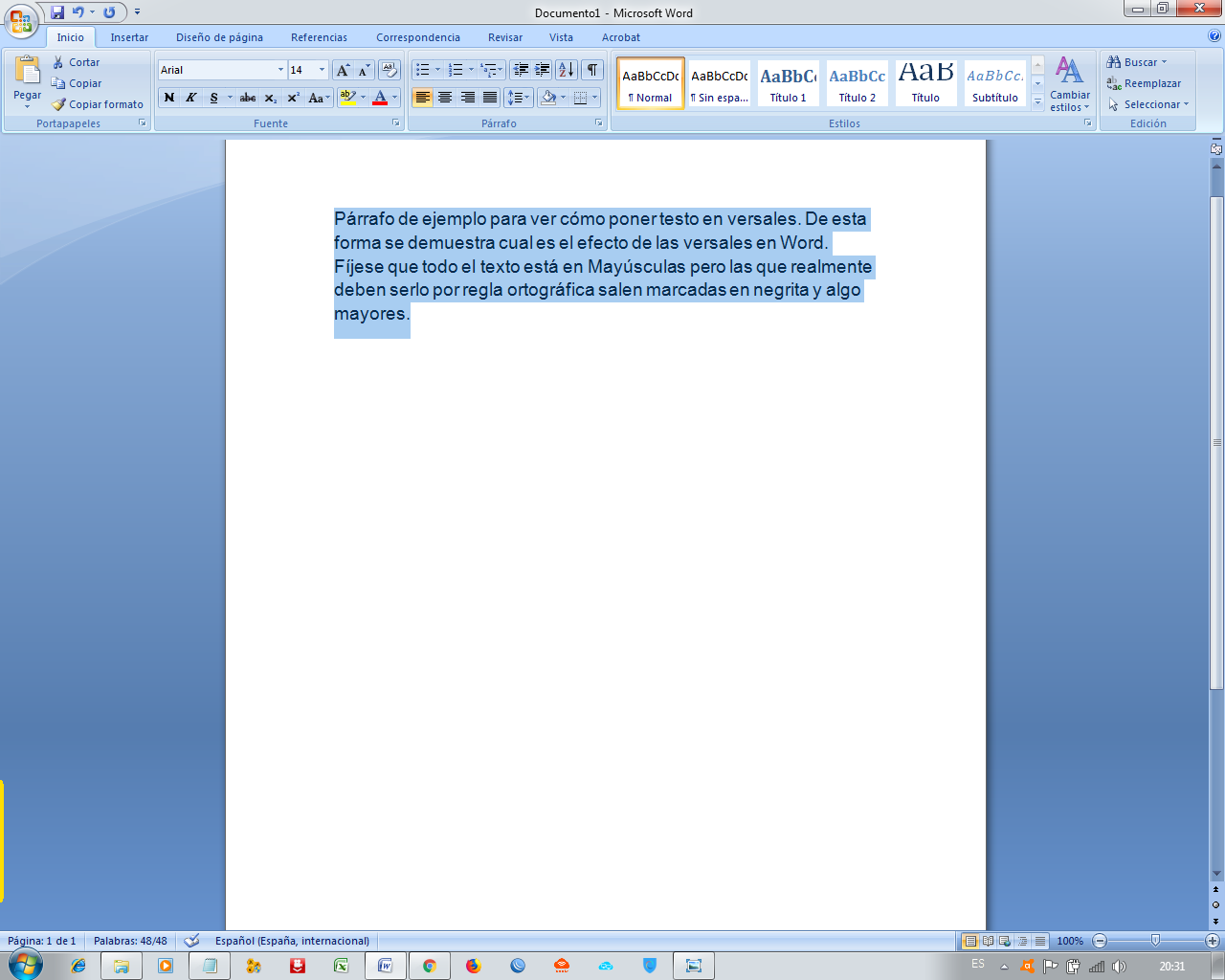Screen dimensions: 1225x980
Task: Apply strikethrough to the selected text
Action: click(x=248, y=98)
